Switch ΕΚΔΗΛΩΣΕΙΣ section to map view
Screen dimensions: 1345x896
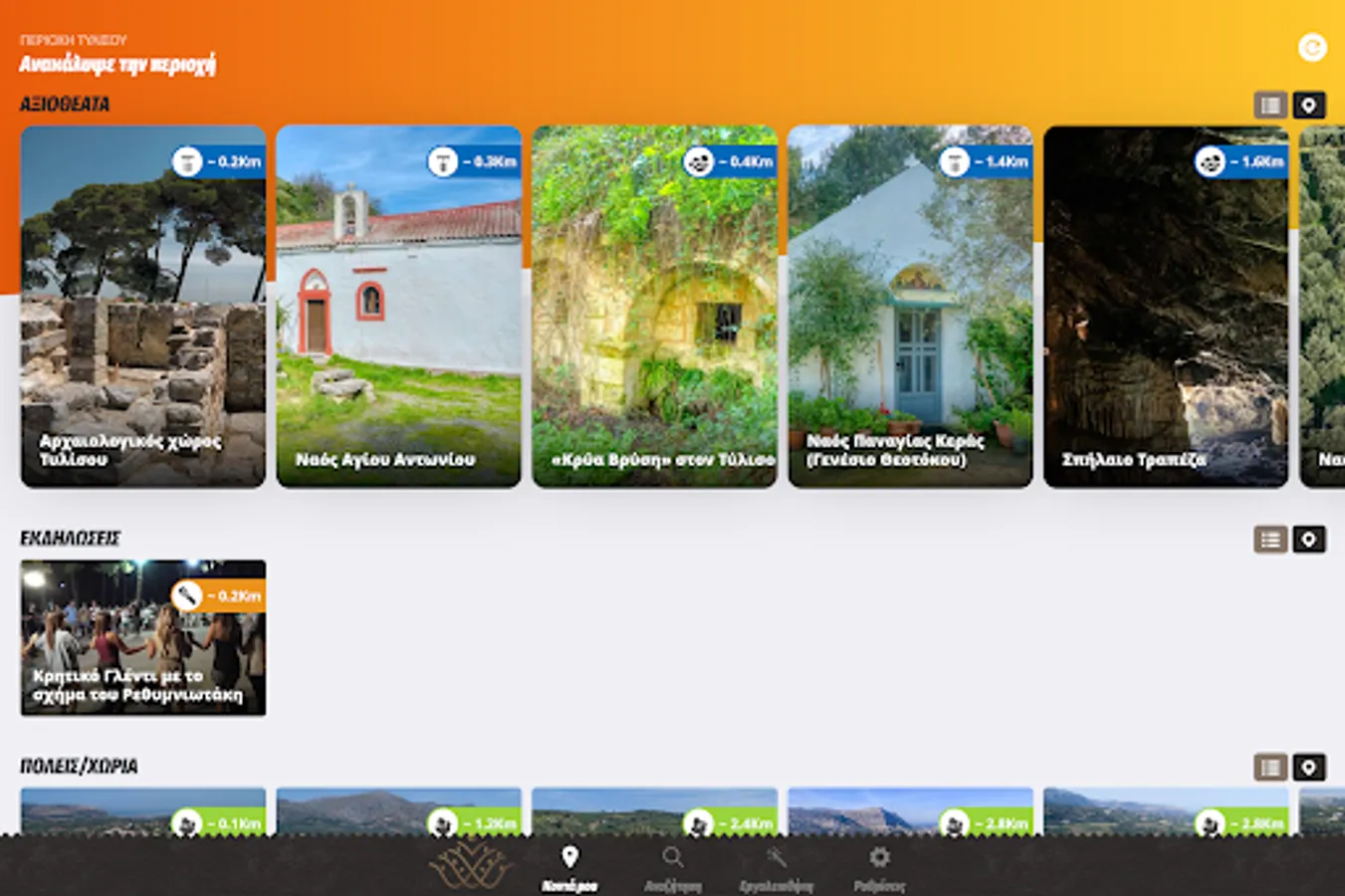tap(1308, 540)
